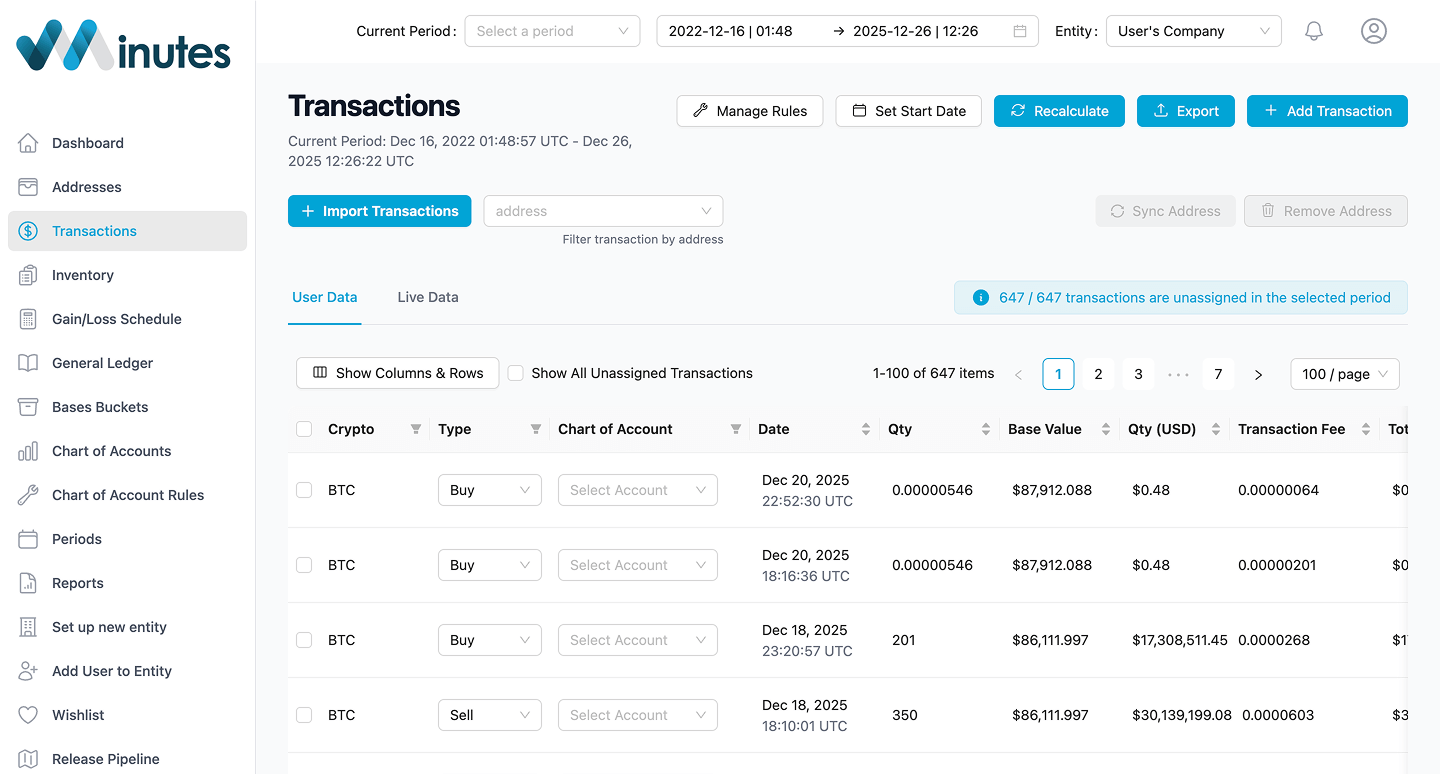Click the Import Transactions button
The width and height of the screenshot is (1440, 774).
click(379, 211)
